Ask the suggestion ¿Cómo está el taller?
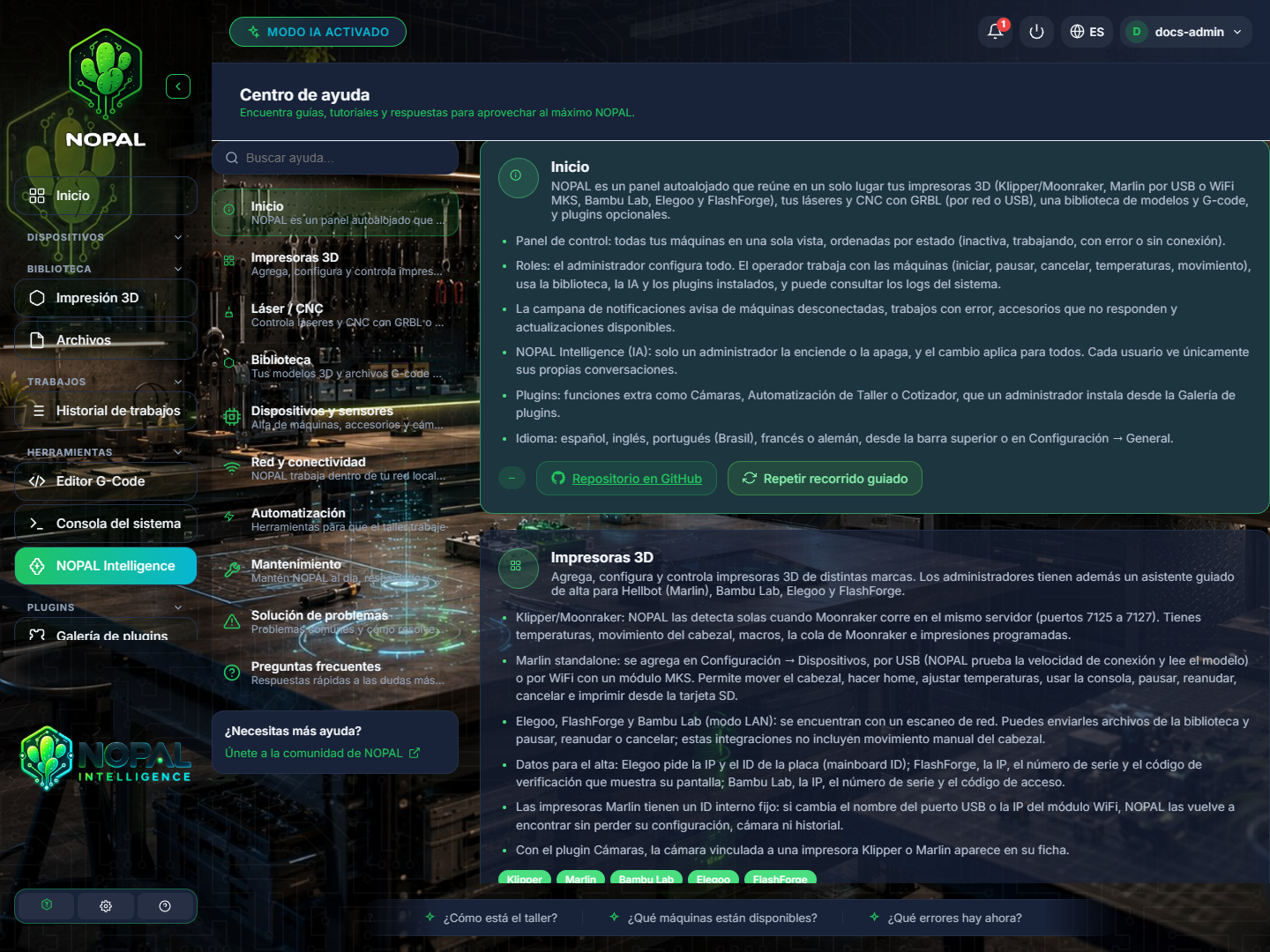 click(491, 918)
